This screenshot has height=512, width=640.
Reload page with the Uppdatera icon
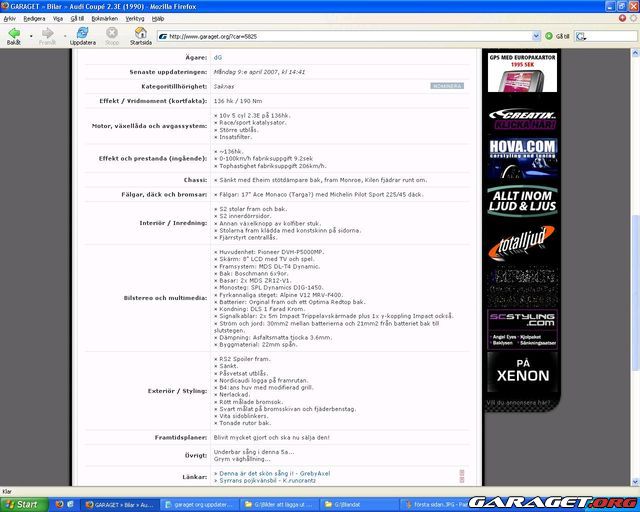click(x=83, y=32)
